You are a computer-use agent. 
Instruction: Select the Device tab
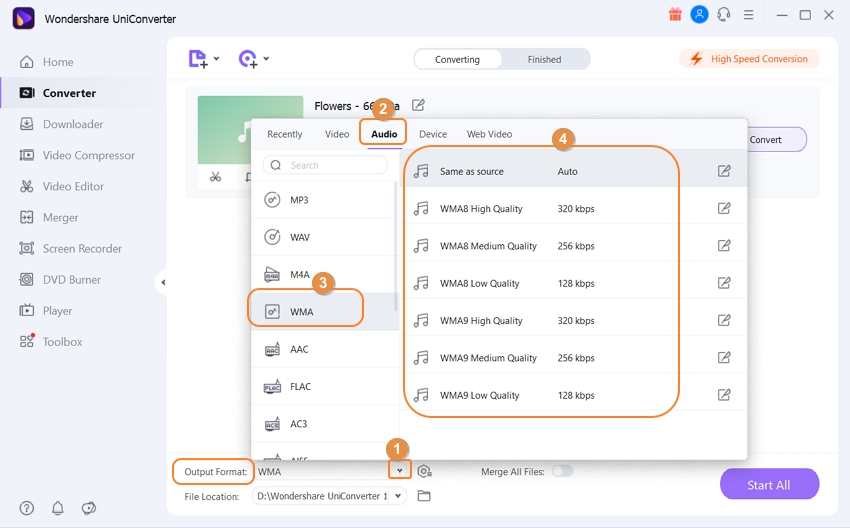tap(433, 134)
